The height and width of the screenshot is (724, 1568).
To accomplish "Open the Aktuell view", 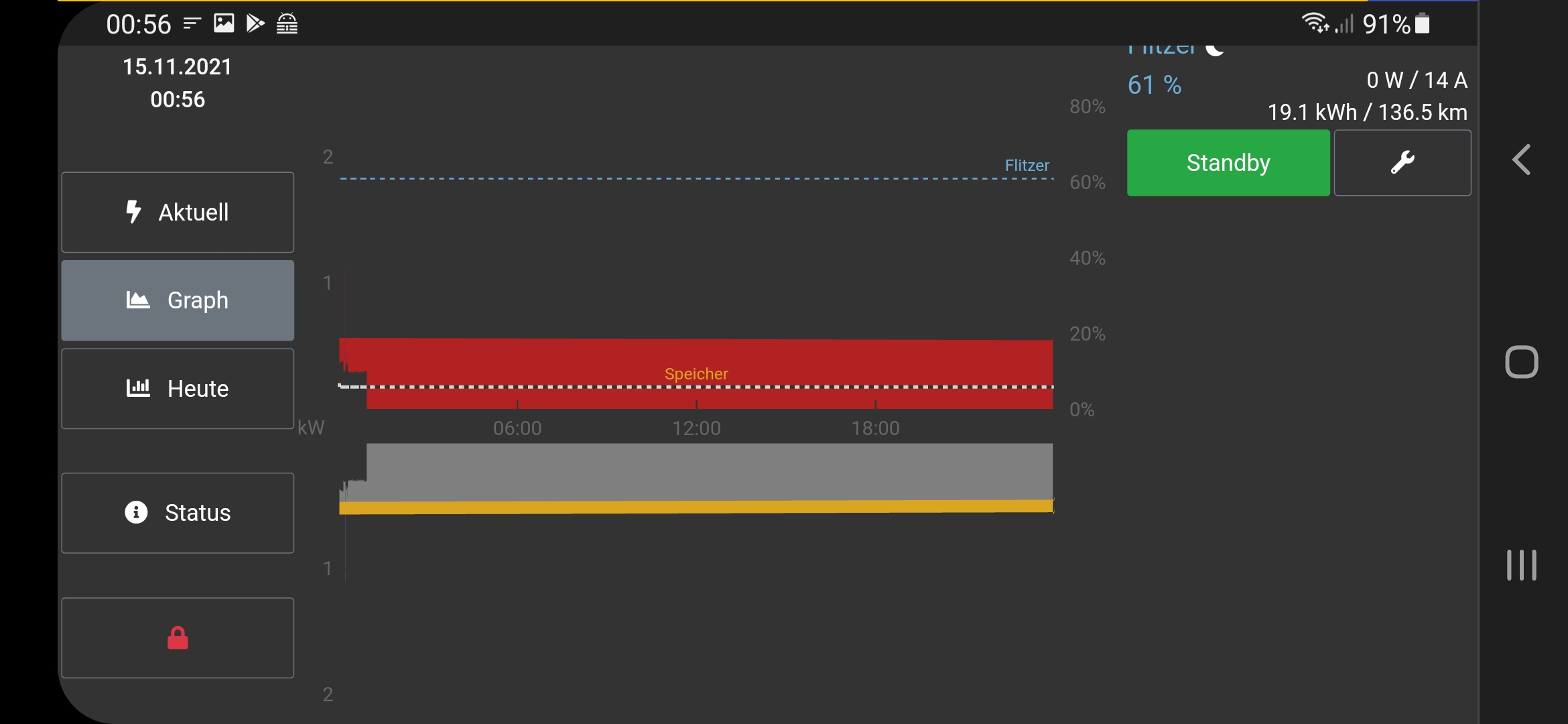I will coord(178,213).
